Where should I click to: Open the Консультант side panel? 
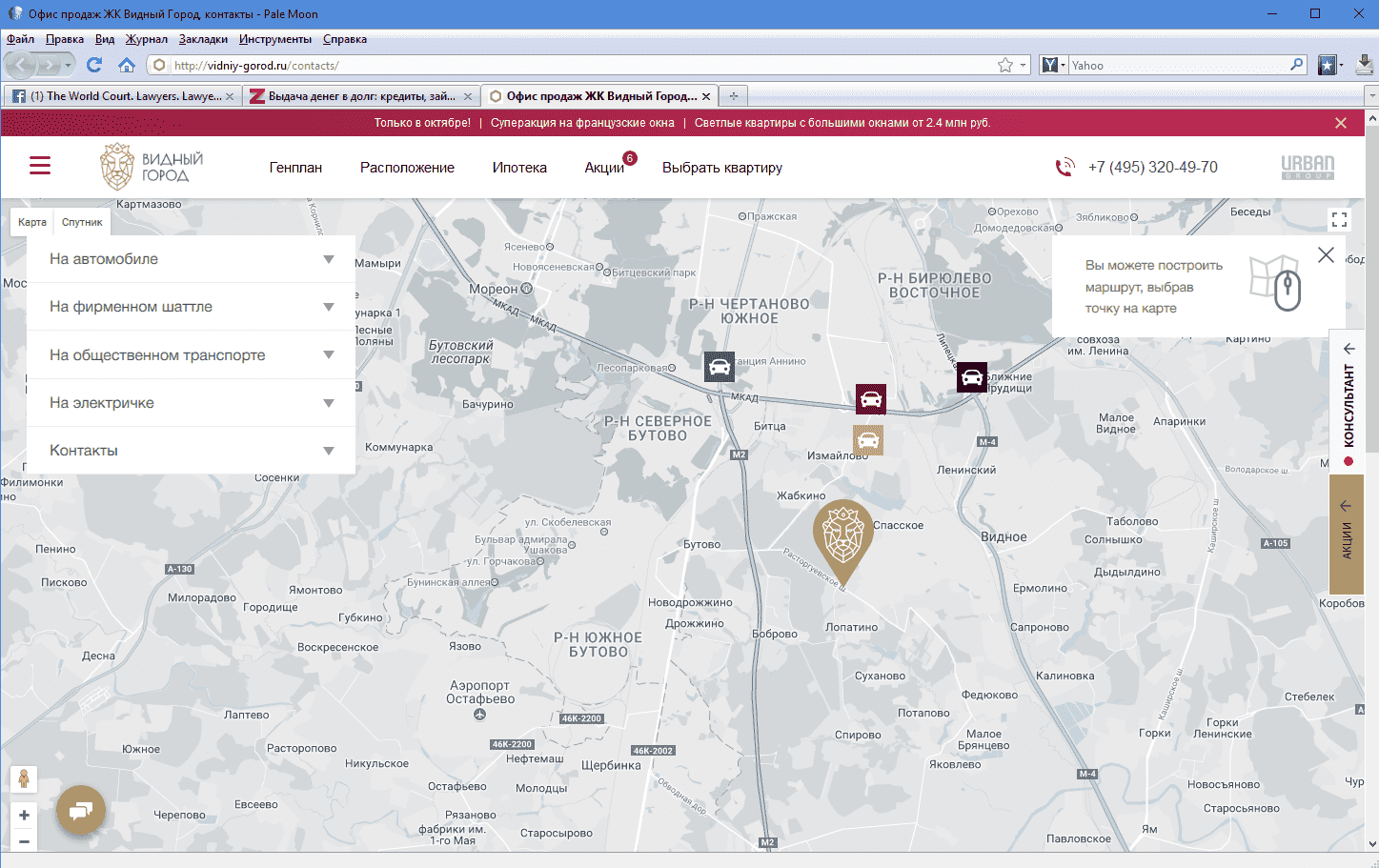click(1349, 402)
